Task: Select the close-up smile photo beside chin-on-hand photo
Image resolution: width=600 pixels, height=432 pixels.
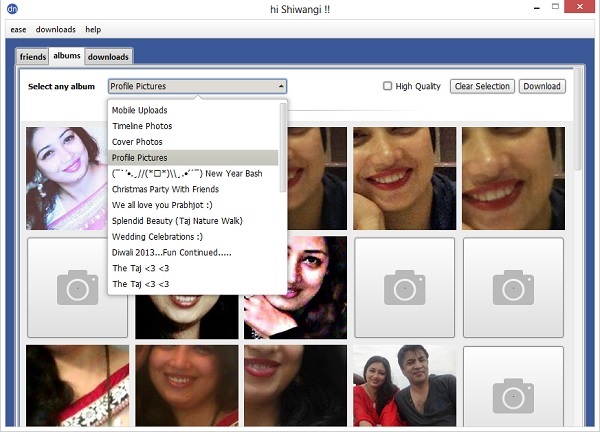Action: tap(514, 178)
